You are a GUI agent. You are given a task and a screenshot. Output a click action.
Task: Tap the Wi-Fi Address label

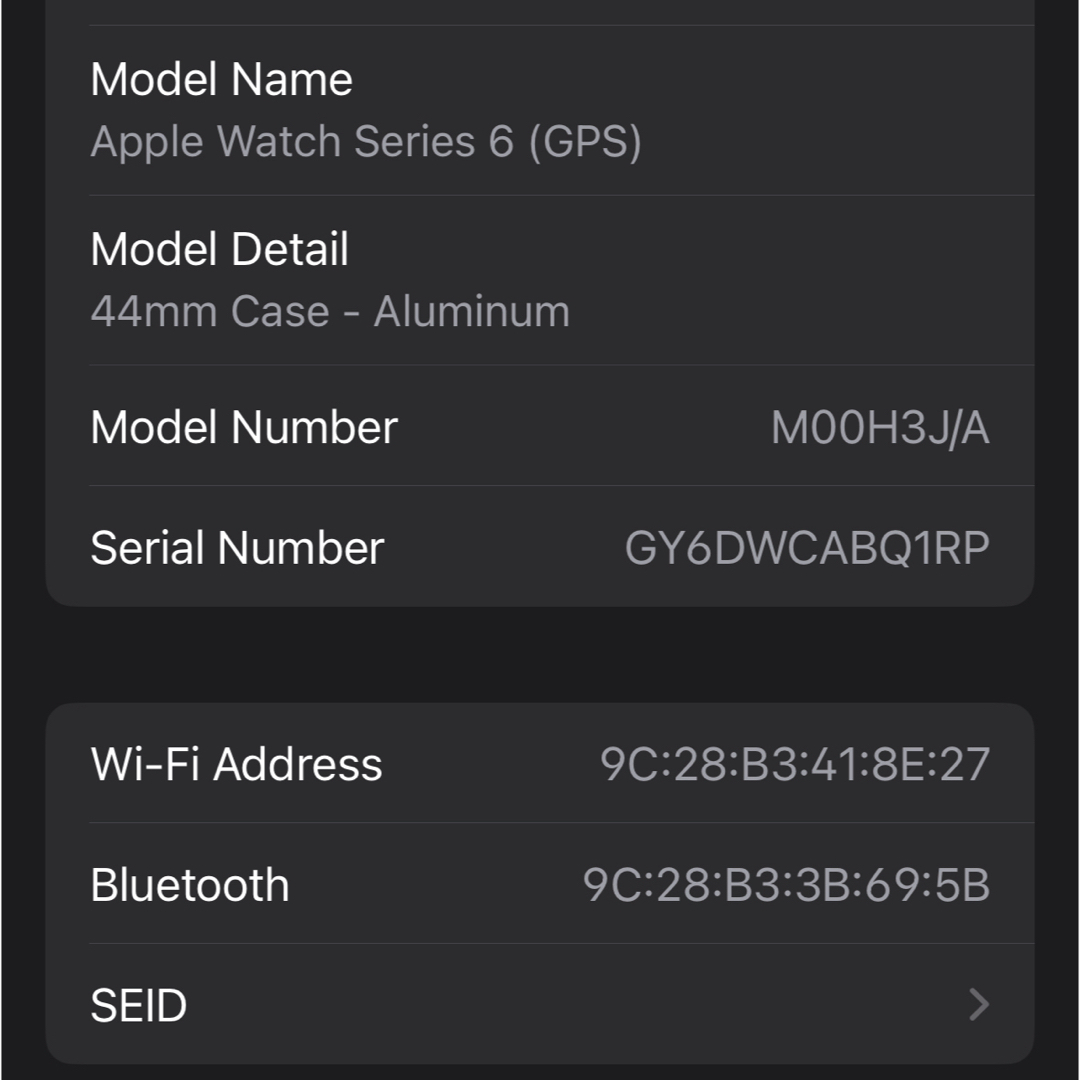click(236, 764)
